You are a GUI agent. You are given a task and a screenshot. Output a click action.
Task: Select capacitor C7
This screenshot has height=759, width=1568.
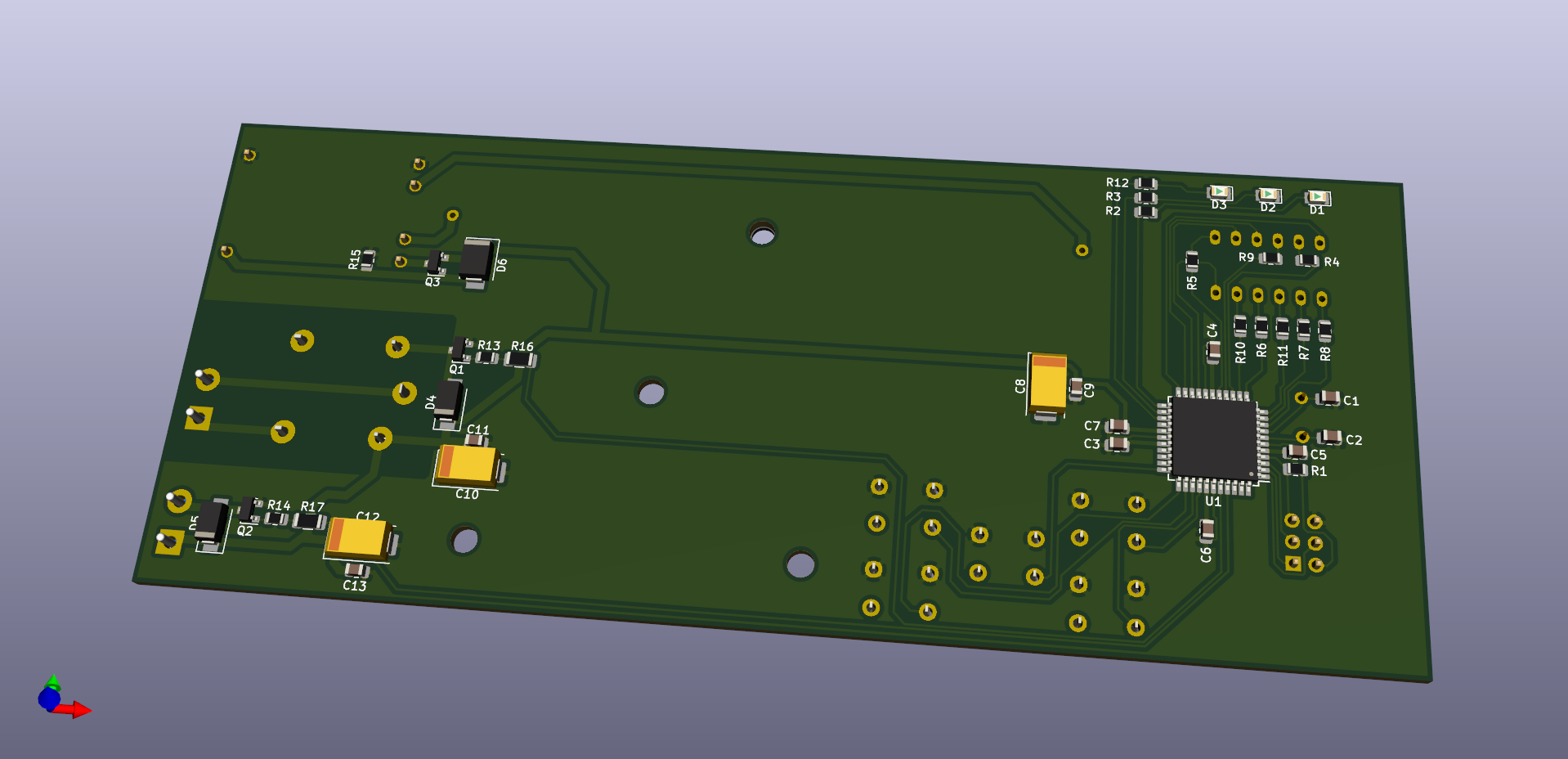(x=1118, y=426)
